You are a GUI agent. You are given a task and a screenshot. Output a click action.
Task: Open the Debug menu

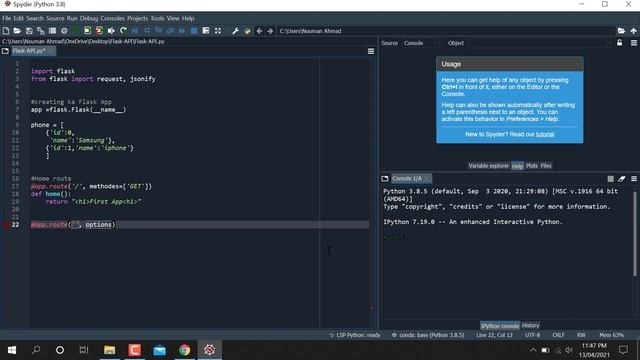click(89, 18)
